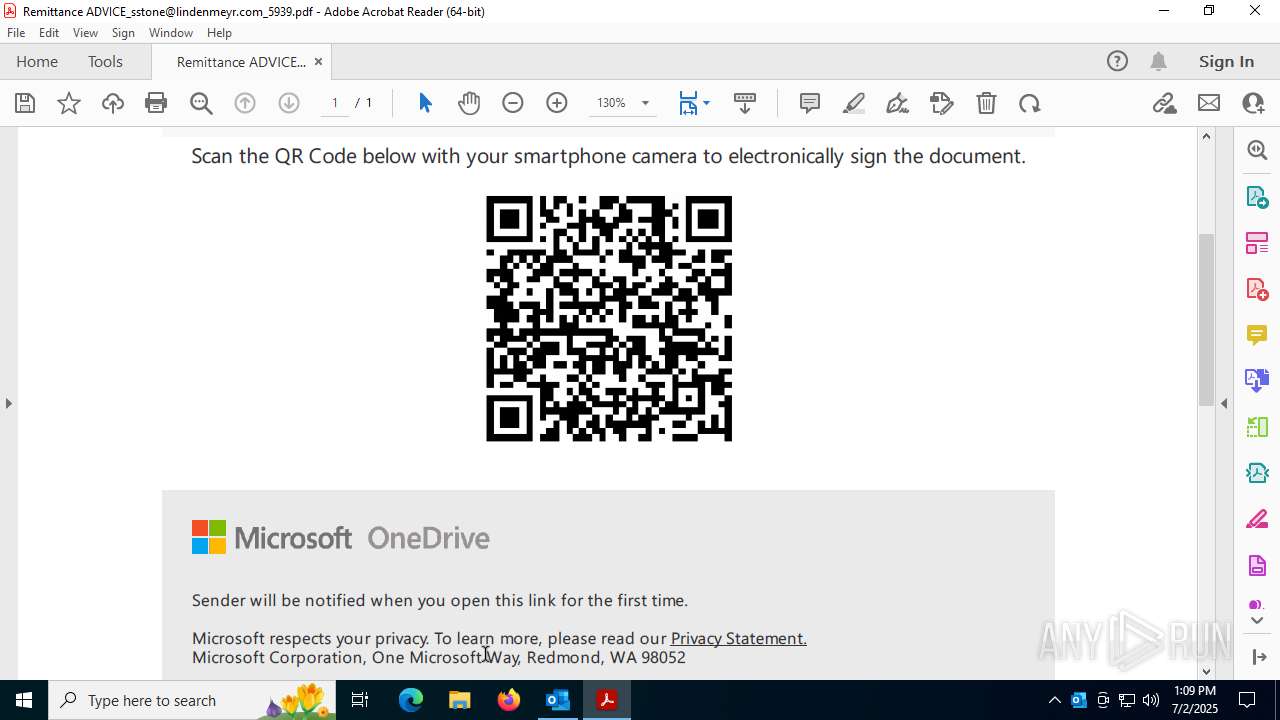Open the File menu
The height and width of the screenshot is (720, 1280).
[16, 33]
